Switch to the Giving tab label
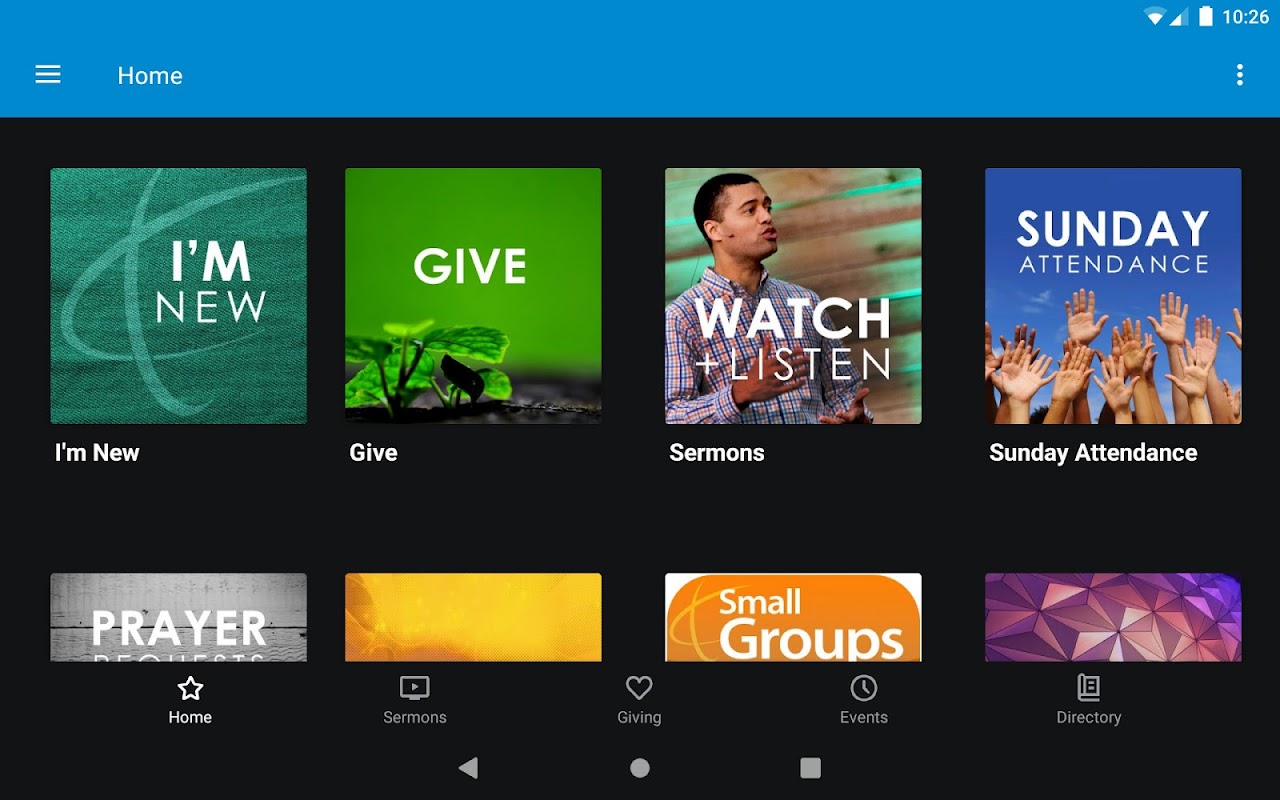The image size is (1280, 800). [x=639, y=717]
